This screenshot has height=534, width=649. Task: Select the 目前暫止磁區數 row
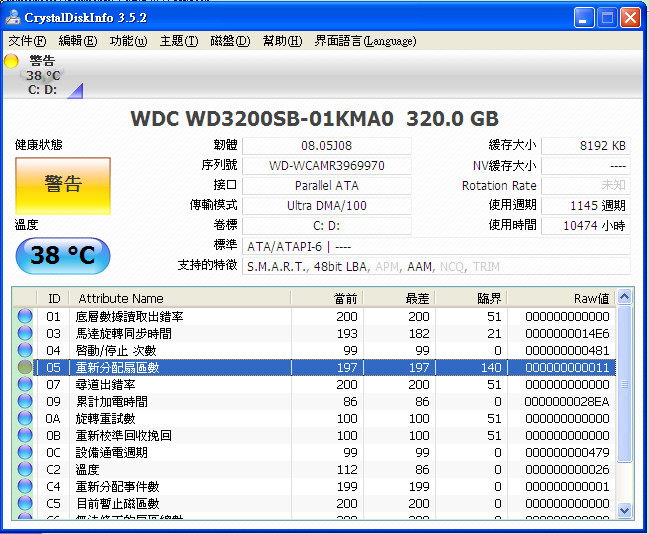pos(315,503)
